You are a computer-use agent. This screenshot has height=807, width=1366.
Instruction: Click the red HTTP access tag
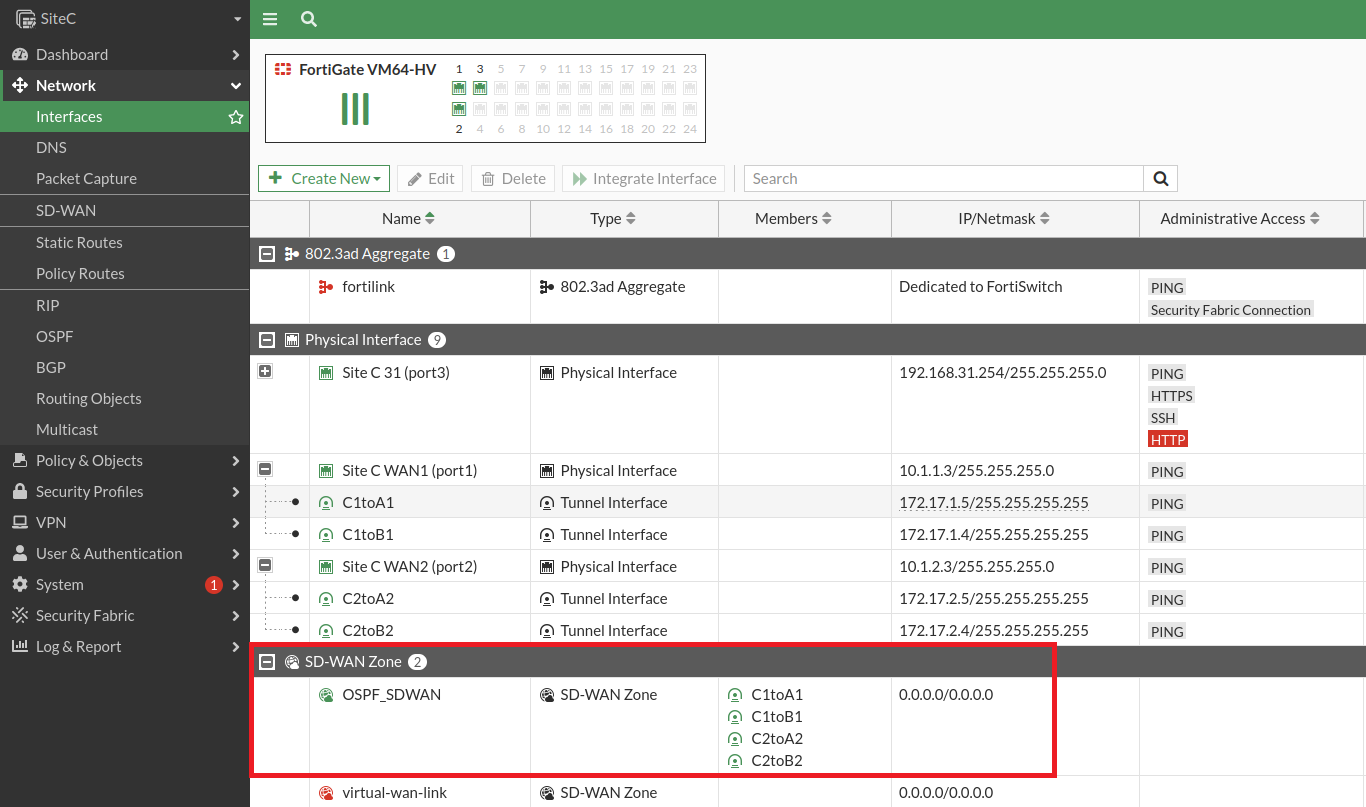[1168, 440]
